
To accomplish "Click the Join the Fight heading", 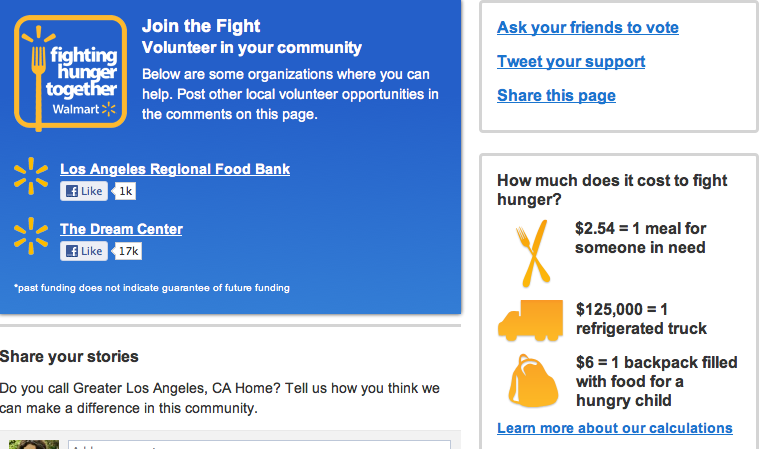I will (201, 26).
